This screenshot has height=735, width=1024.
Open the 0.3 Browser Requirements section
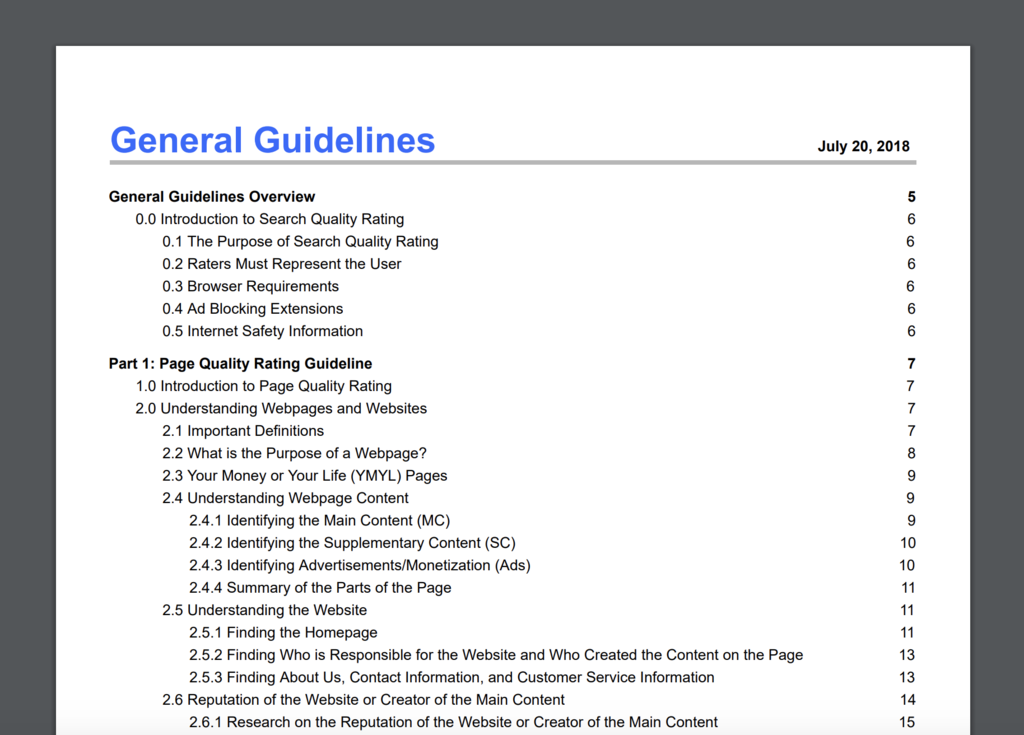click(251, 286)
